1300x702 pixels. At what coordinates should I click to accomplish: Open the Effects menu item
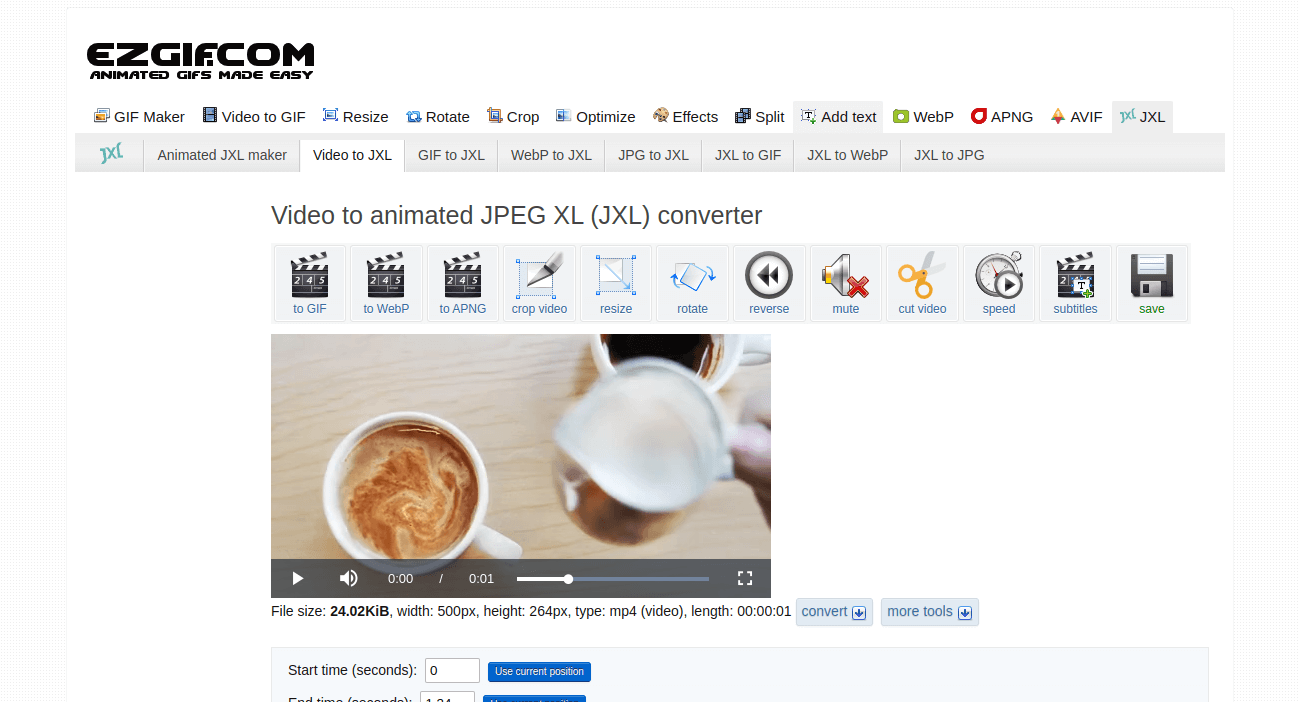[685, 116]
